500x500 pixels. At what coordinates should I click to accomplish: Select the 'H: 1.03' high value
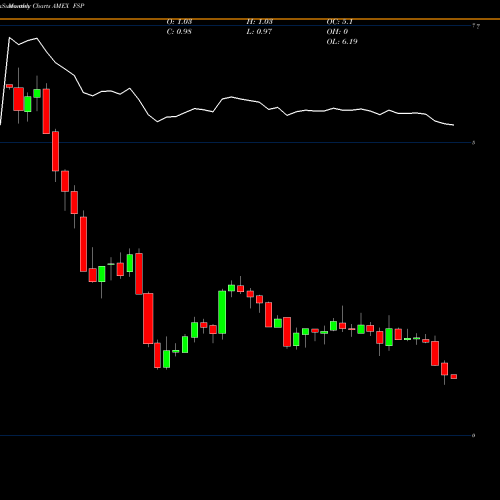(260, 22)
